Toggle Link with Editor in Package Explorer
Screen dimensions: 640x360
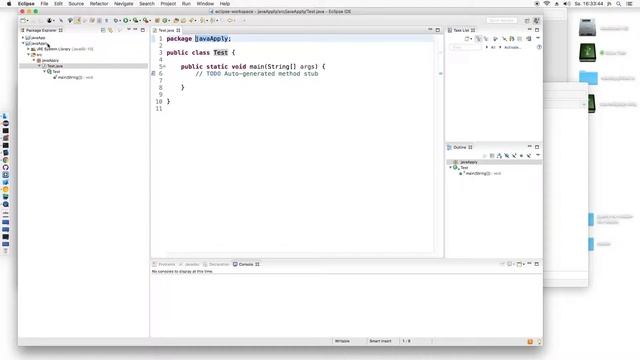110,30
